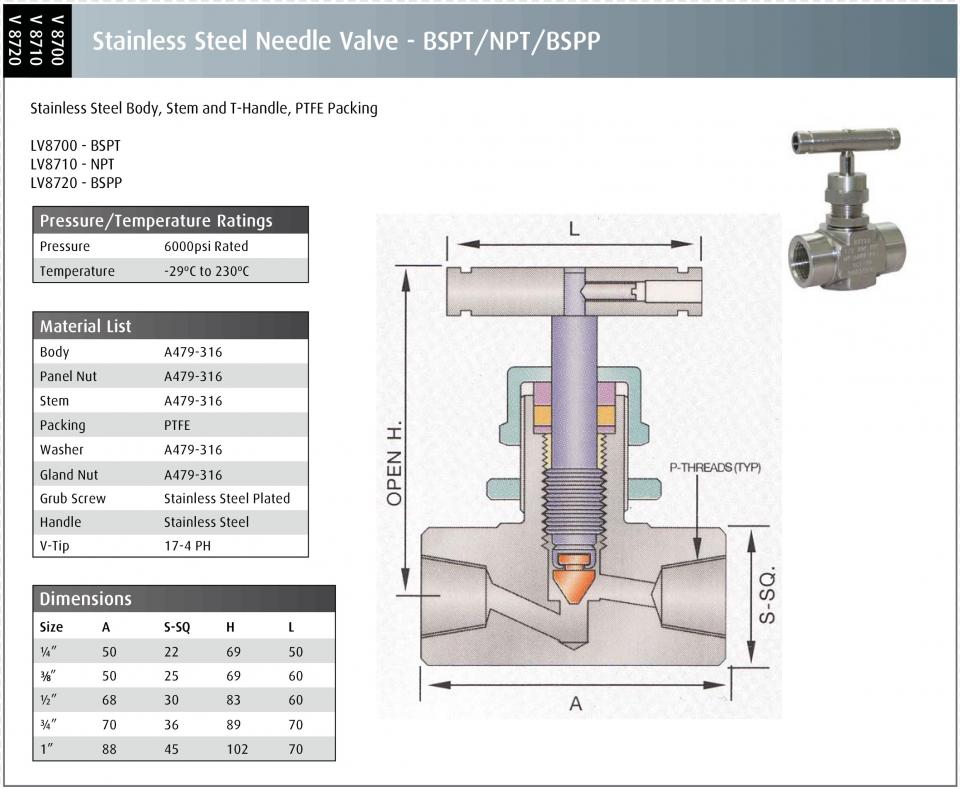
Task: Select the ½" size row in Dimensions
Action: (x=184, y=700)
